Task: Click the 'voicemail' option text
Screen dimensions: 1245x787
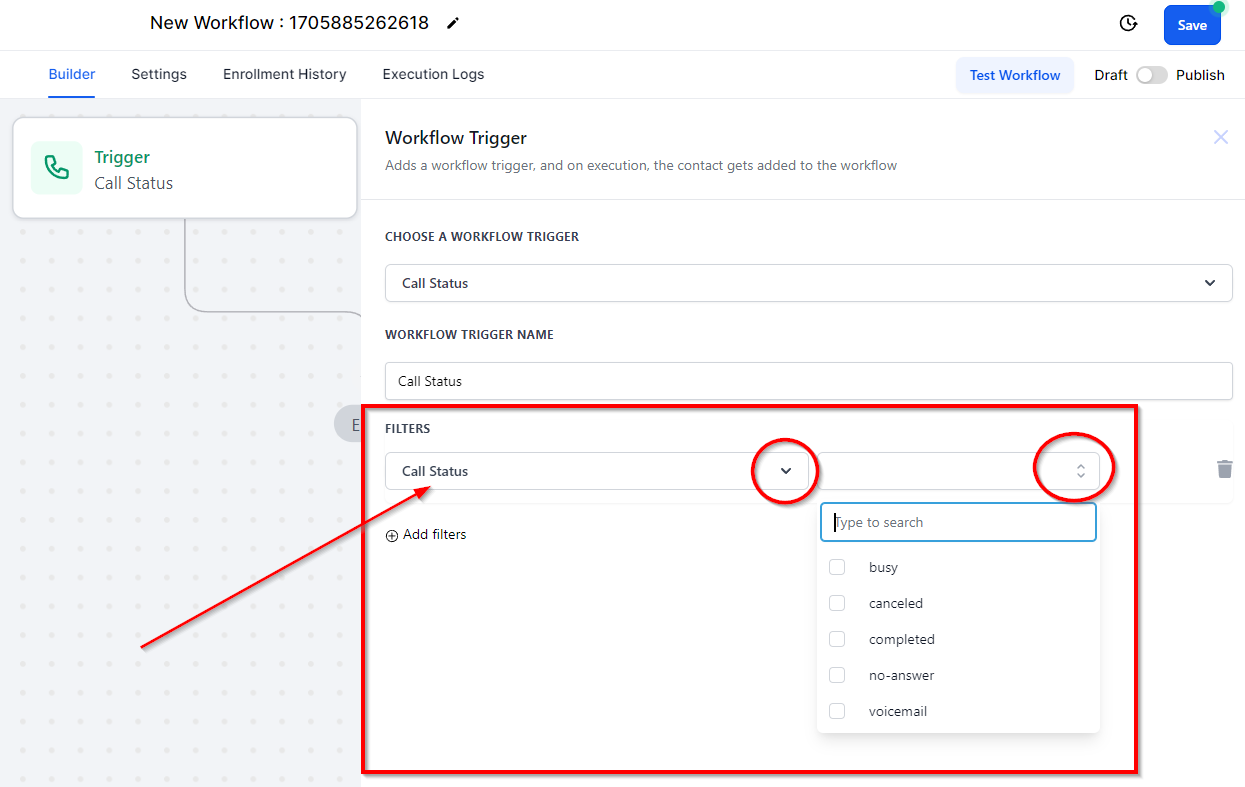Action: pyautogui.click(x=898, y=711)
